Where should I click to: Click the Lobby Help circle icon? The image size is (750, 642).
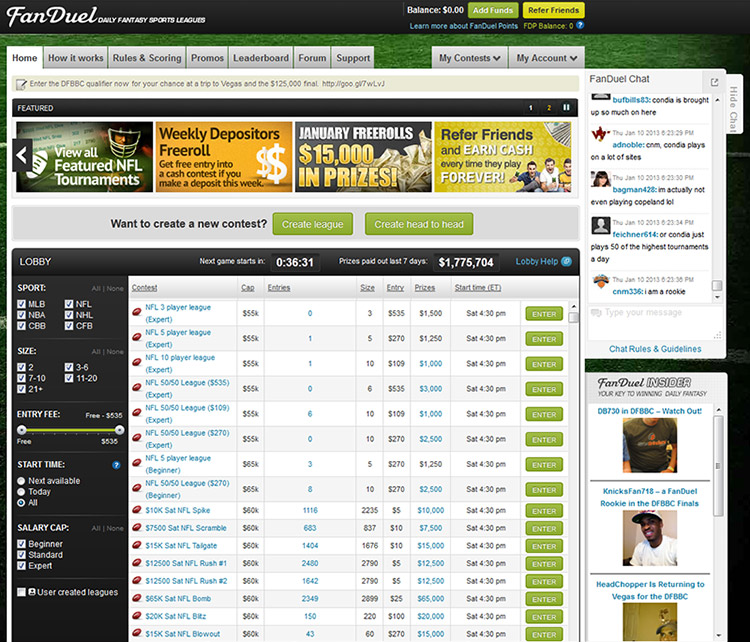pos(566,261)
